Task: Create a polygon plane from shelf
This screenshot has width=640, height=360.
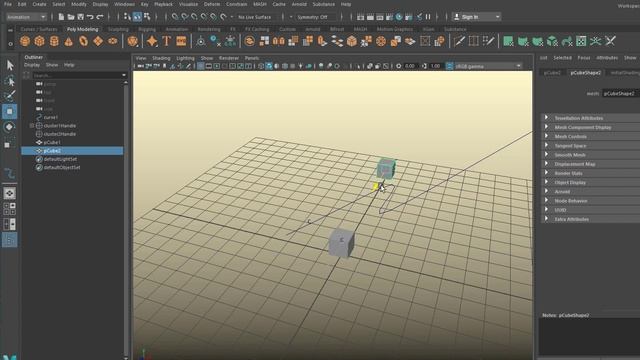Action: pos(98,41)
